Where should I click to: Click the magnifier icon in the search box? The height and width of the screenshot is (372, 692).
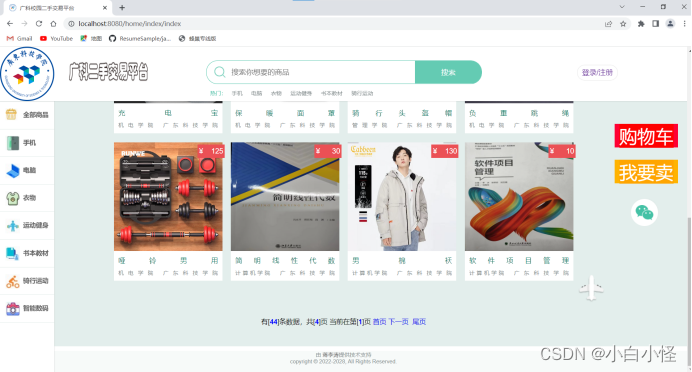tap(219, 72)
